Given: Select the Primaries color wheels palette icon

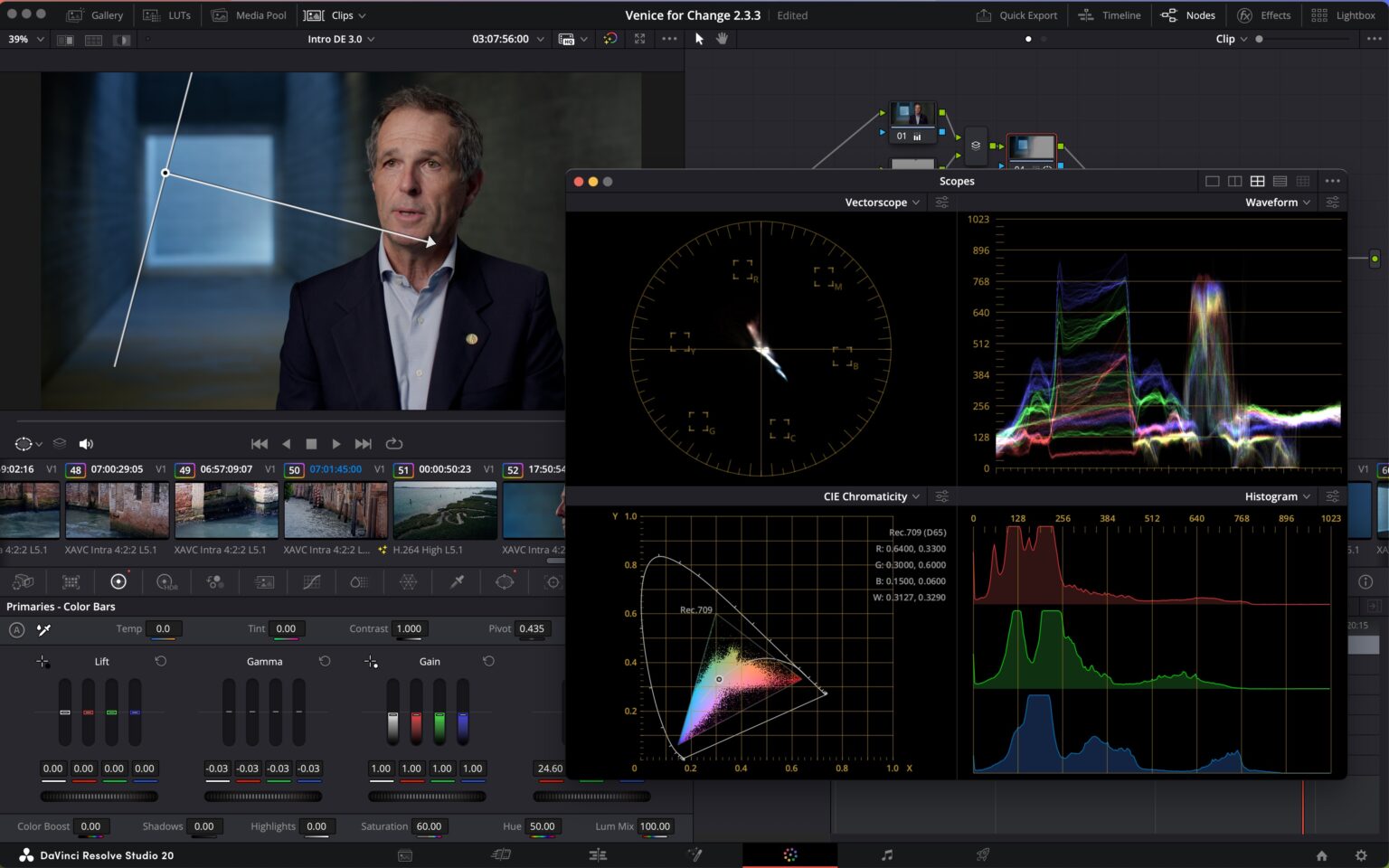Looking at the screenshot, I should tap(118, 582).
